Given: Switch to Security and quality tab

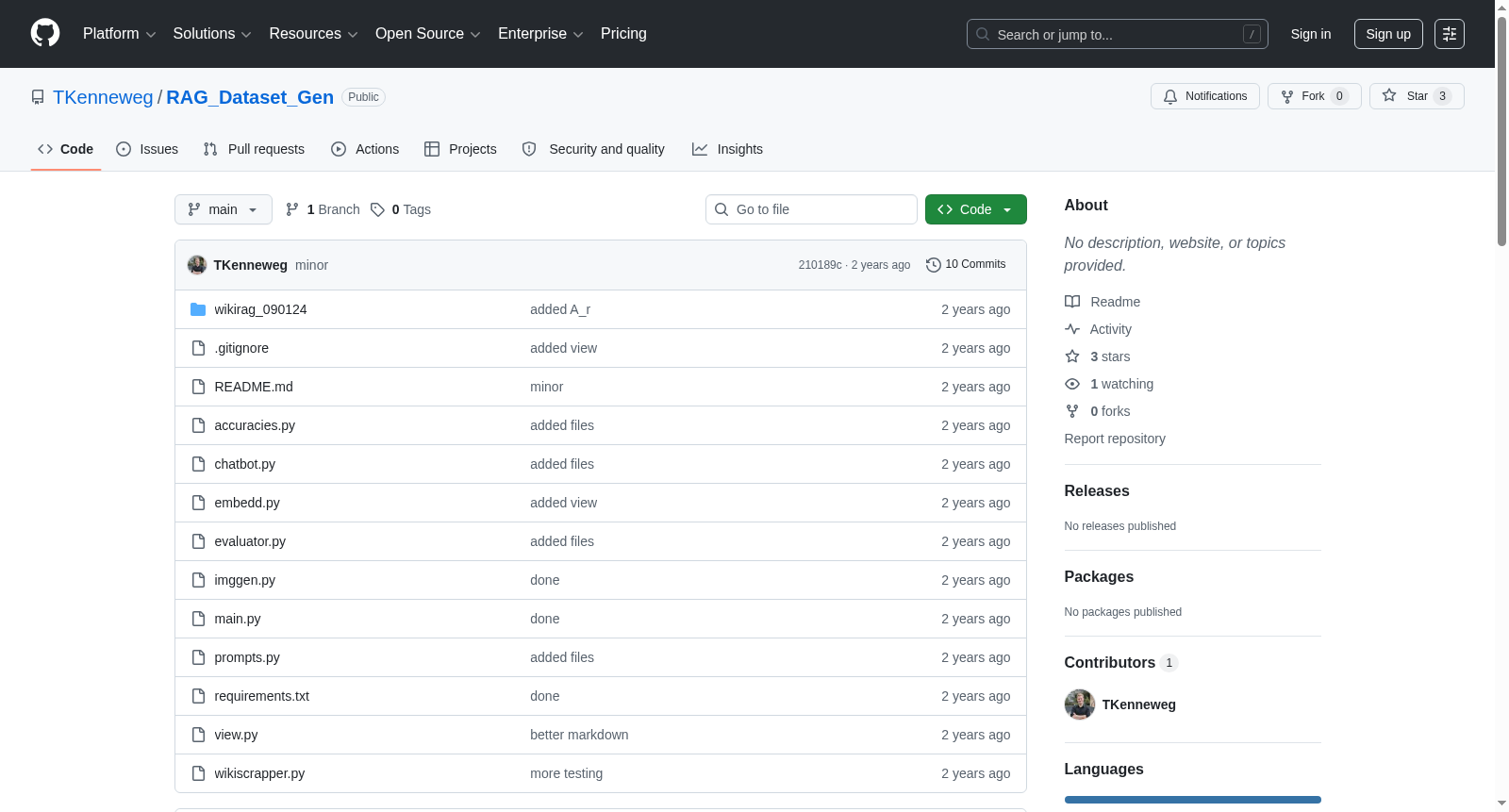Looking at the screenshot, I should (593, 149).
